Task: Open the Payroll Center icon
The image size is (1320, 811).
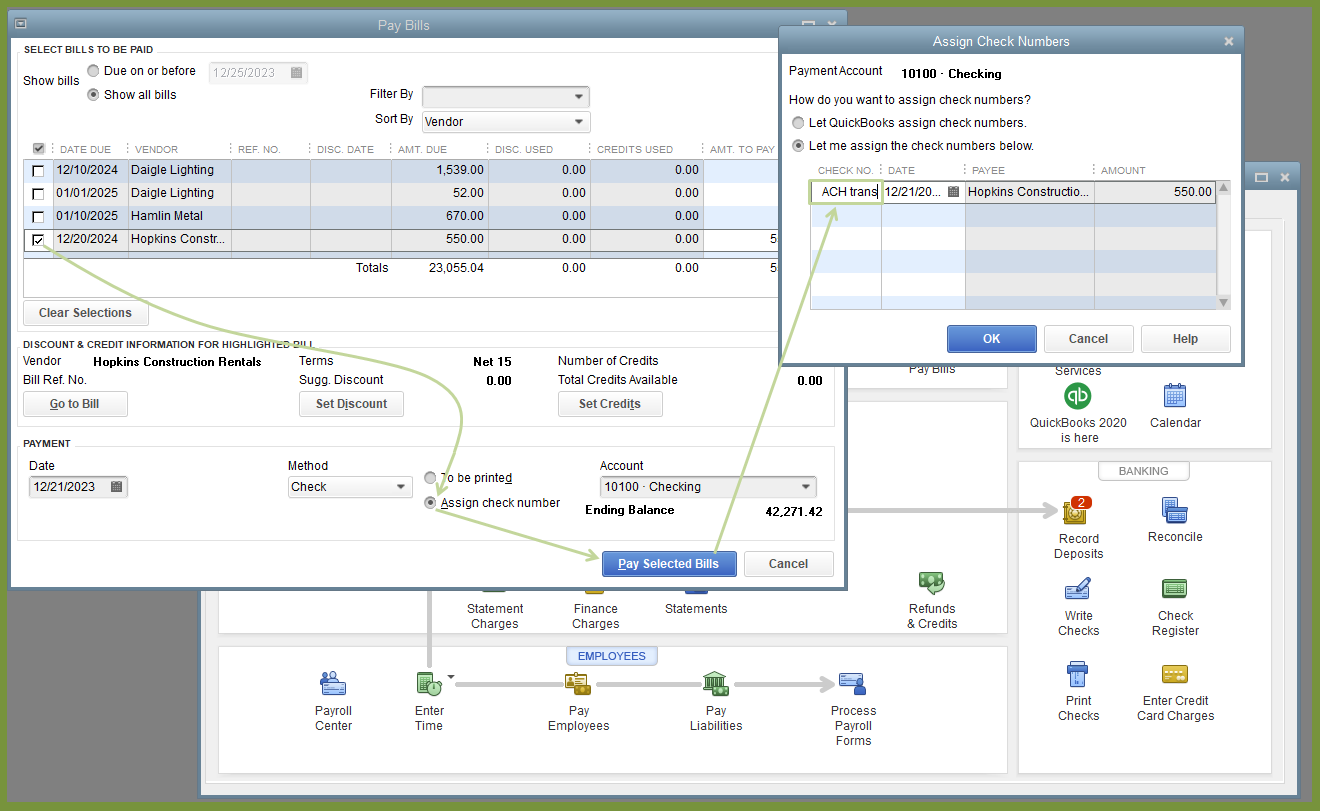Action: pos(333,684)
